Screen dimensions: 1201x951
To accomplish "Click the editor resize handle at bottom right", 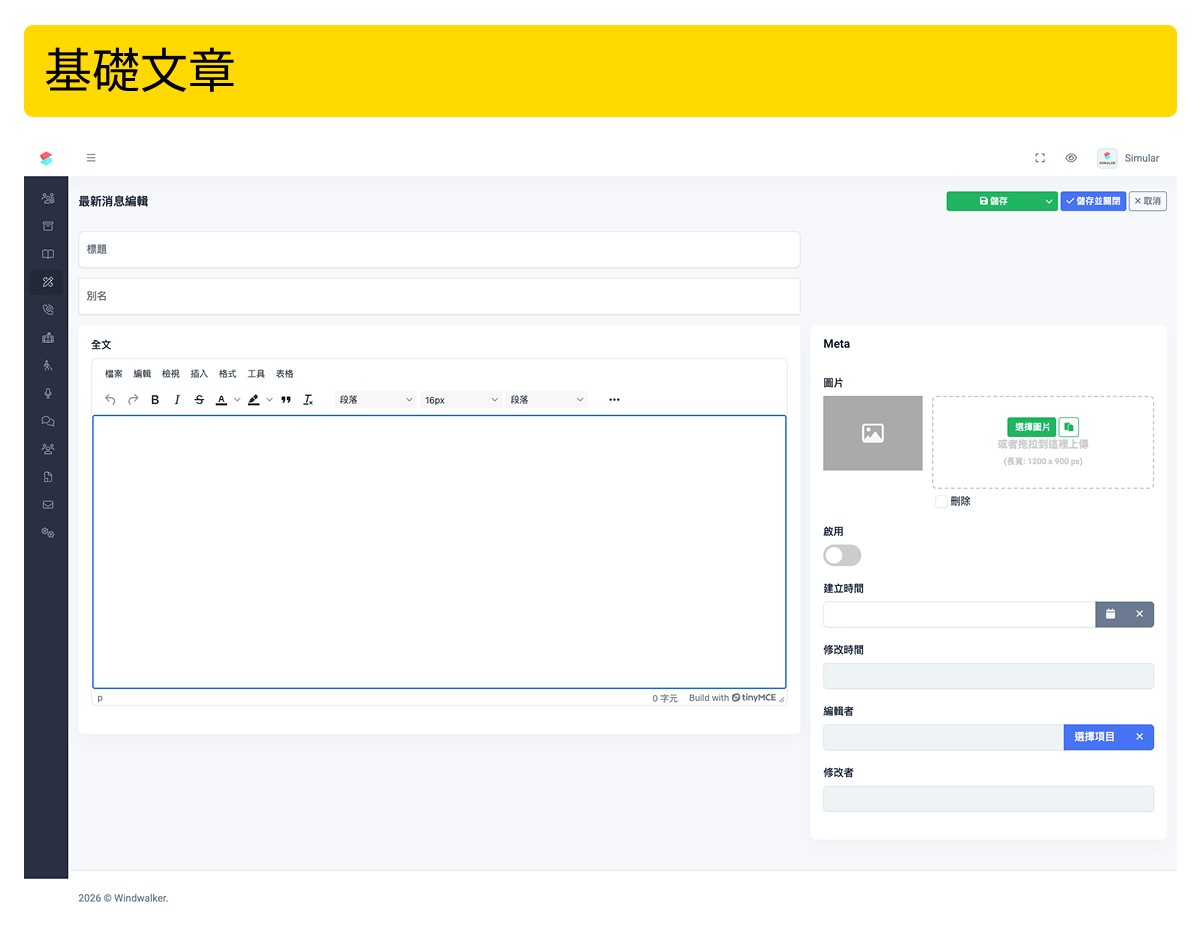I will [782, 699].
